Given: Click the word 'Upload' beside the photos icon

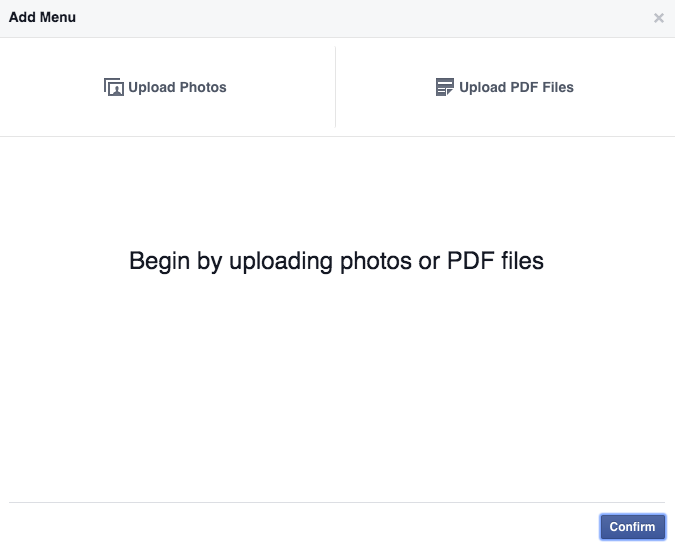Looking at the screenshot, I should point(152,88).
